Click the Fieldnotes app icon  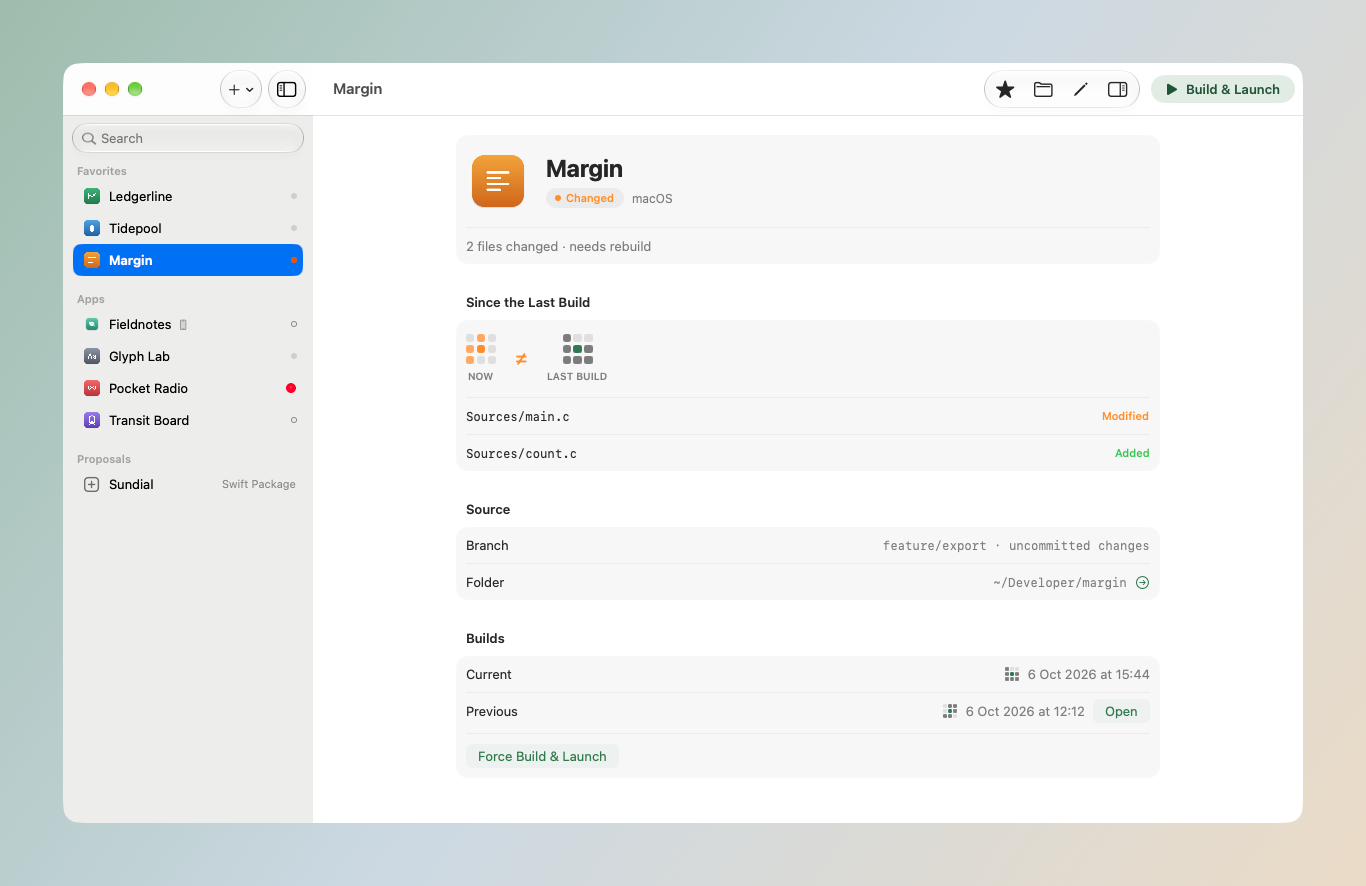[x=92, y=324]
